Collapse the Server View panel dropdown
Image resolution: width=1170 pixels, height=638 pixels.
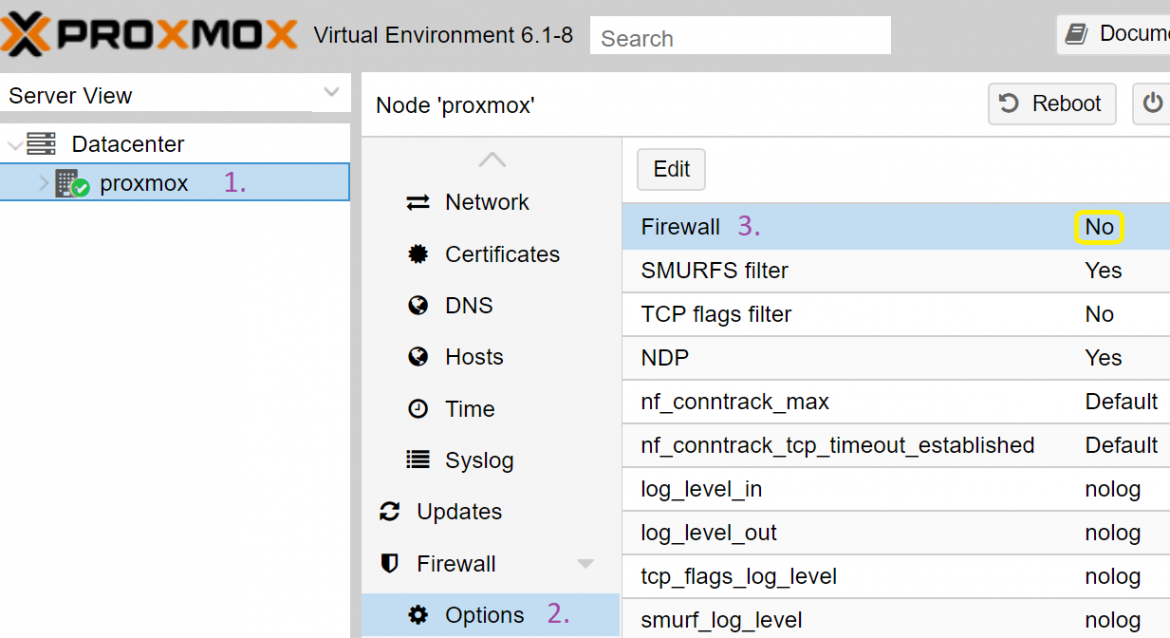tap(331, 92)
